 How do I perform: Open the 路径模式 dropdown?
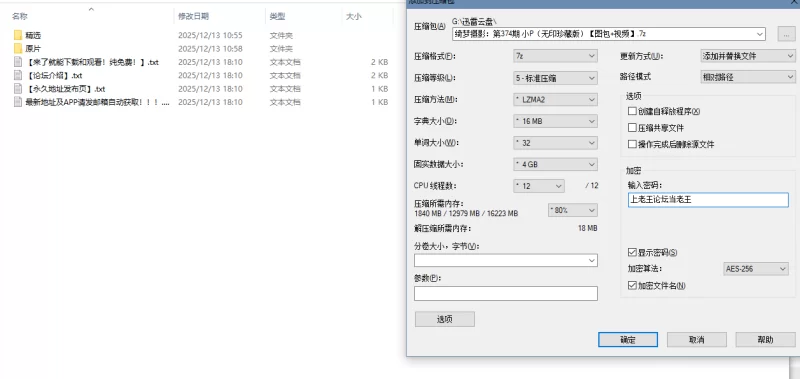click(748, 77)
